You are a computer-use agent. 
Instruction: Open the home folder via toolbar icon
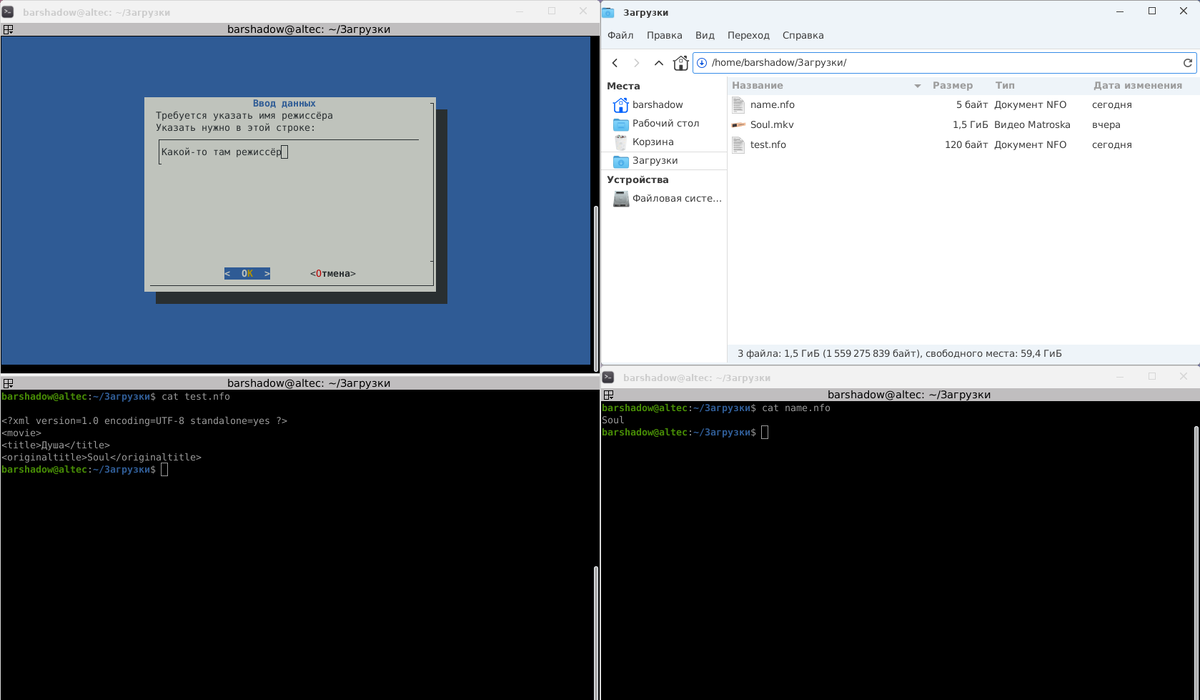coord(681,63)
